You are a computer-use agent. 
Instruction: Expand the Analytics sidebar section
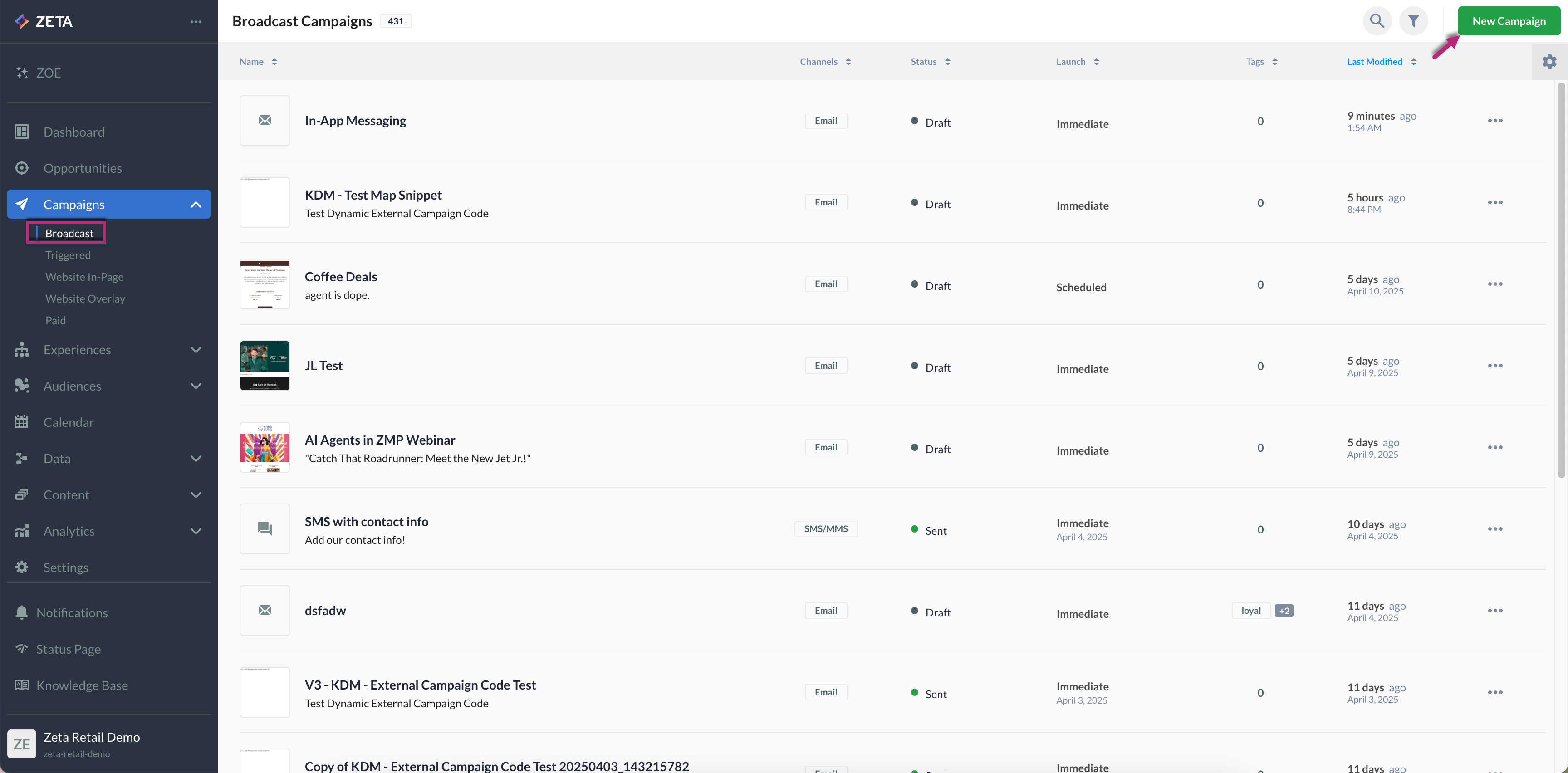[196, 531]
